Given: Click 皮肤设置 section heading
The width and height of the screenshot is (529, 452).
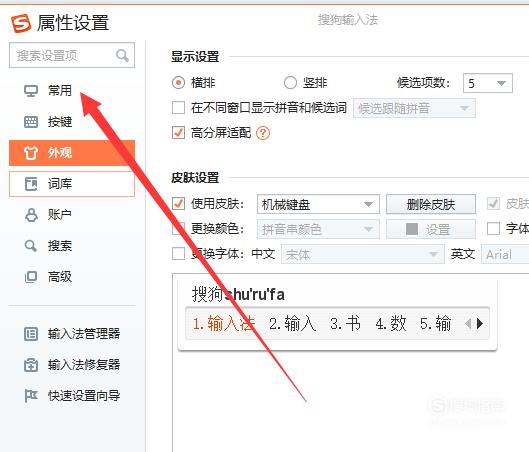Looking at the screenshot, I should click(x=195, y=177).
